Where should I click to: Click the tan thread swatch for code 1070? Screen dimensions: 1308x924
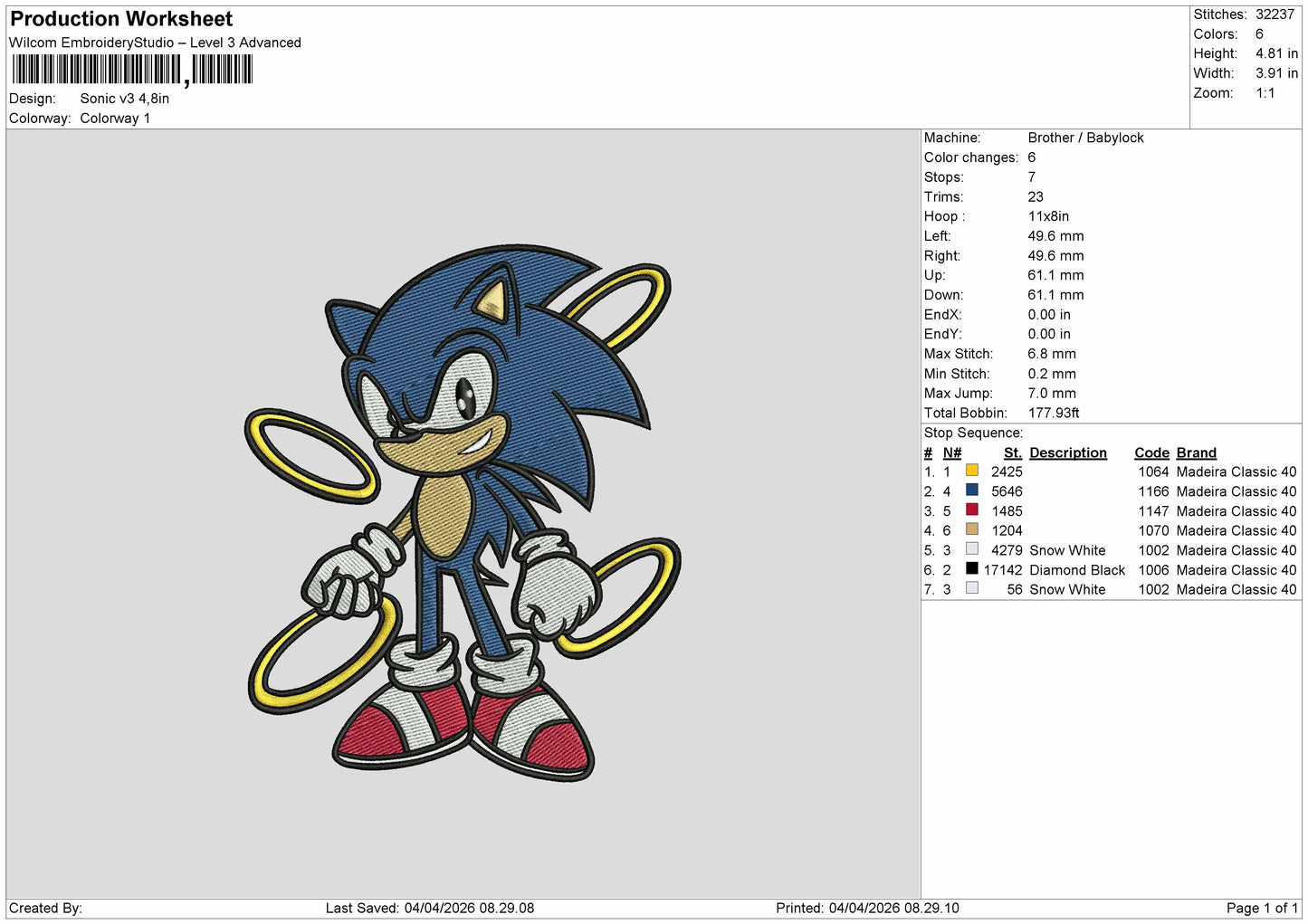pyautogui.click(x=971, y=529)
